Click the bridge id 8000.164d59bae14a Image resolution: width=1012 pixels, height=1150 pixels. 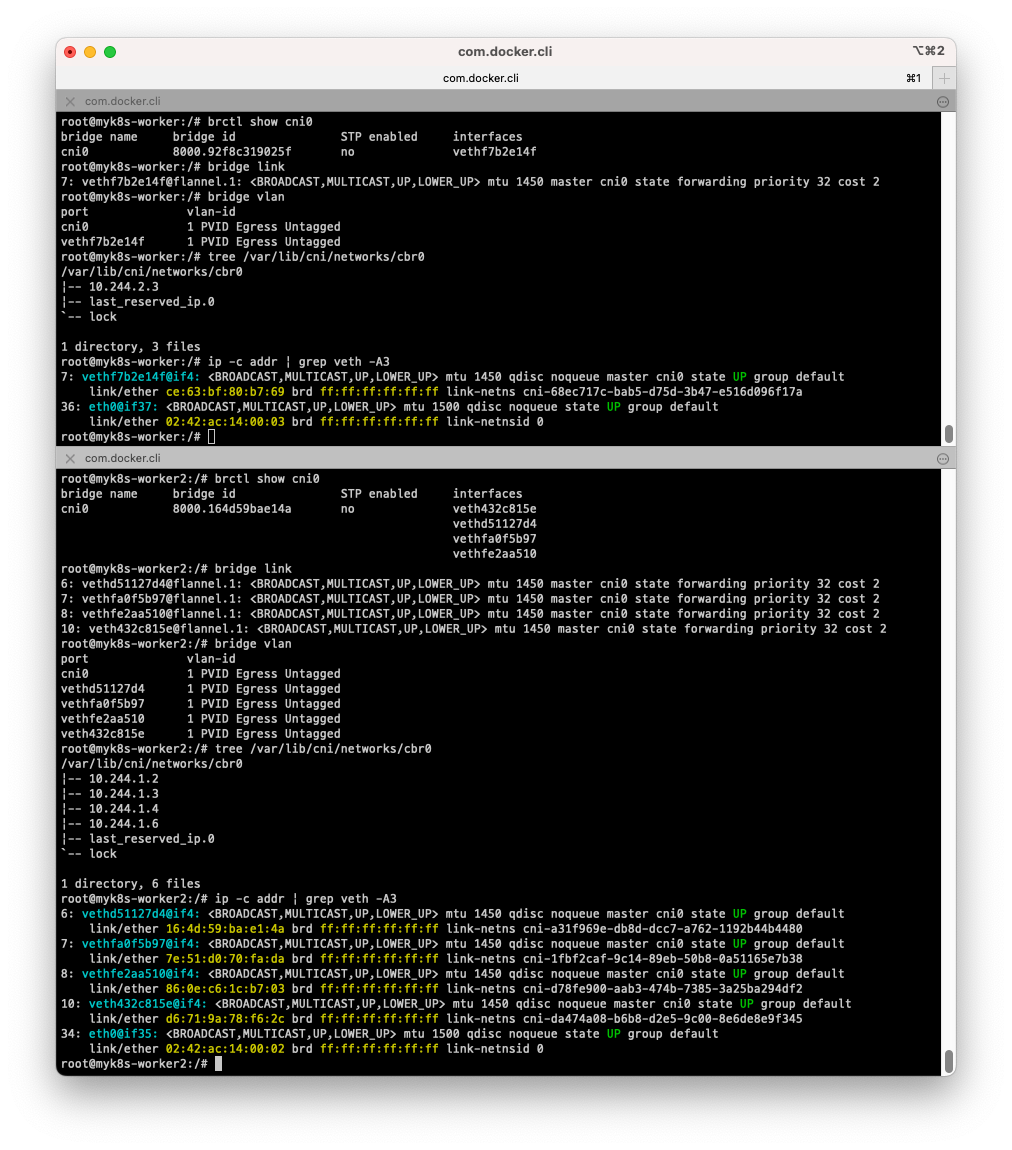pyautogui.click(x=232, y=509)
